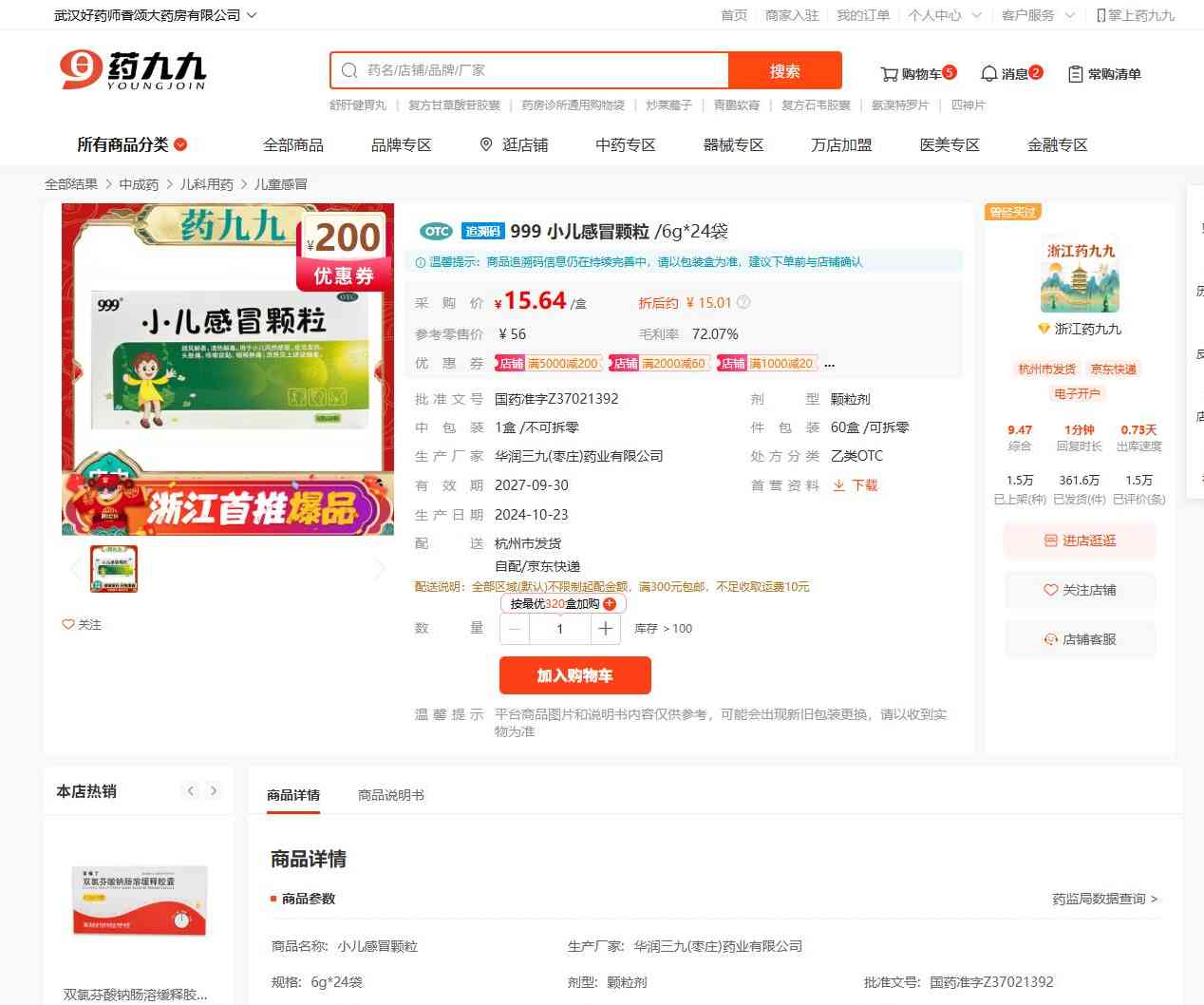Click the plus icon to increase quantity
The image size is (1204, 1005).
point(605,629)
